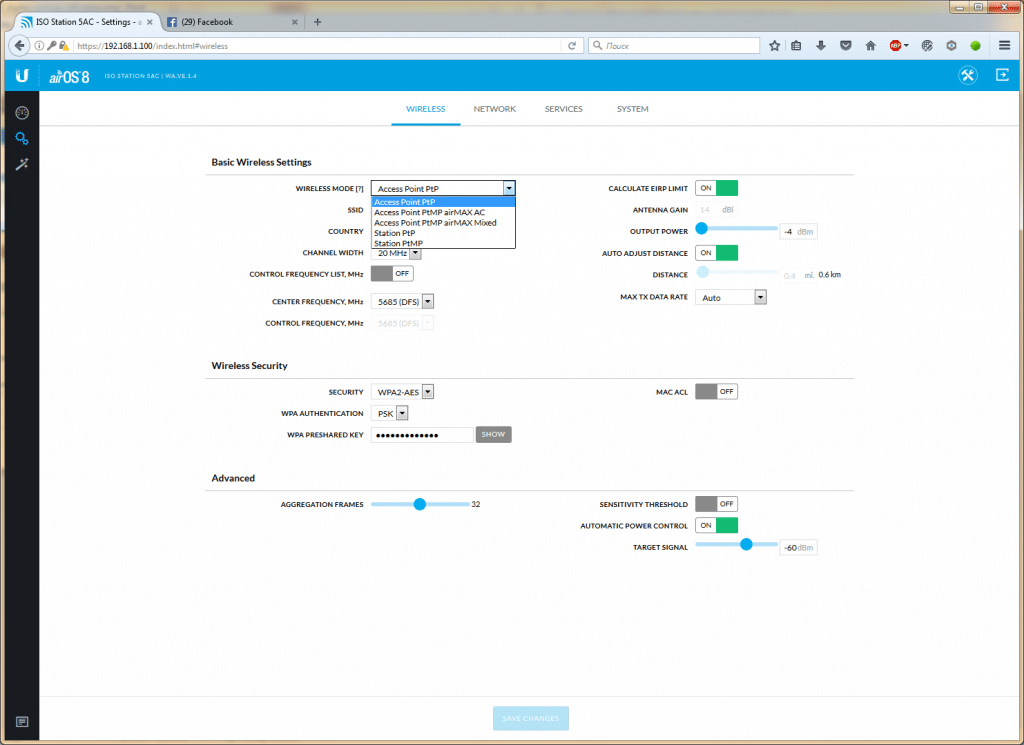
Task: Toggle the Calculate EIRP Limit switch
Action: pos(716,188)
